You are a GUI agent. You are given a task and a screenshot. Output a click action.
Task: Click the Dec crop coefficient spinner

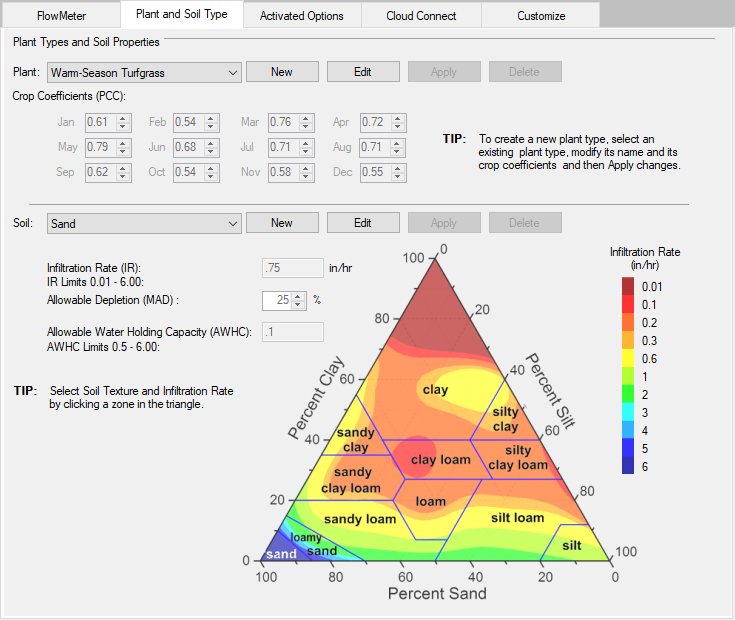click(398, 172)
